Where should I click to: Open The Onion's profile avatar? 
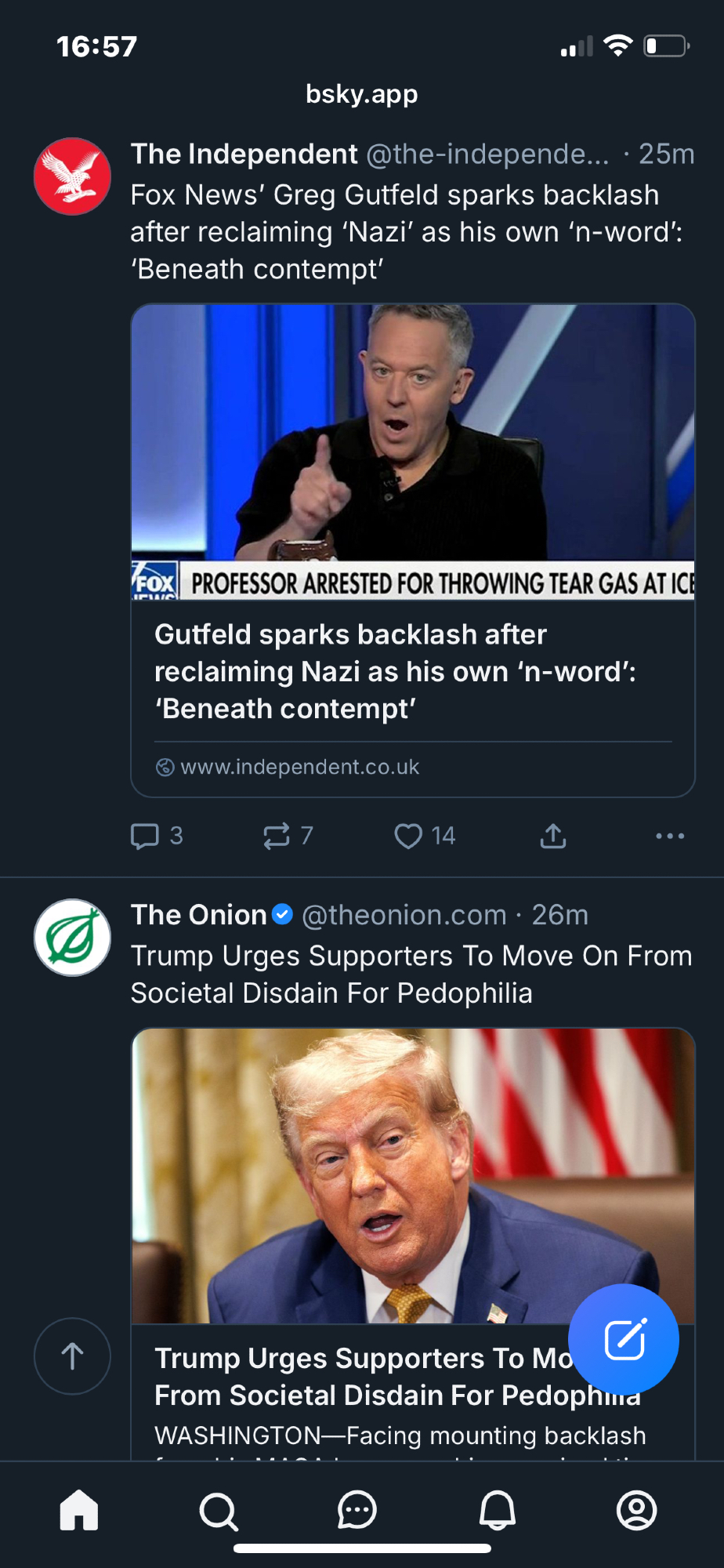[x=72, y=938]
